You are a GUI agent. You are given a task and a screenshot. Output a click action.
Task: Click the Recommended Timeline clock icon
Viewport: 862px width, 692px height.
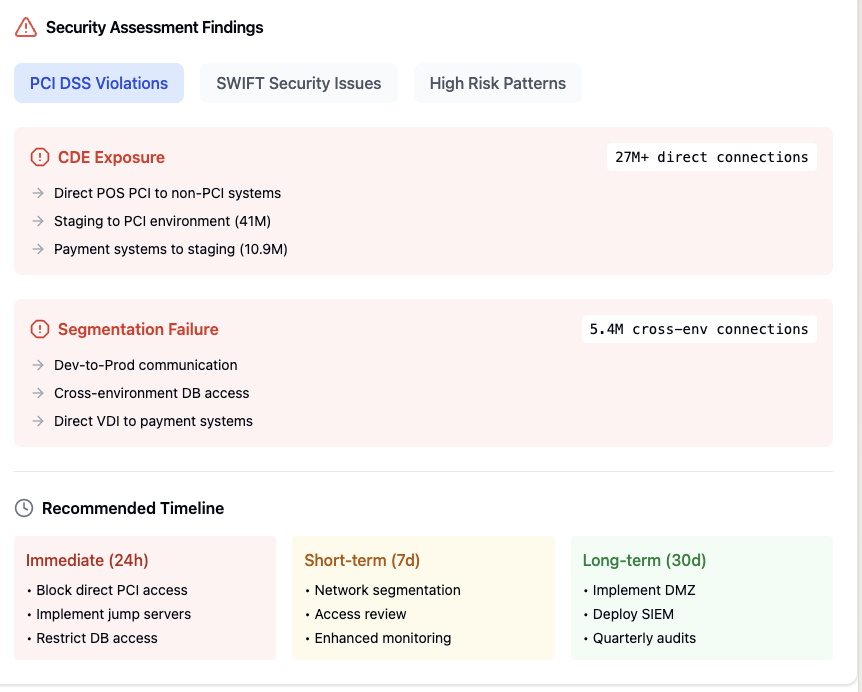coord(24,508)
